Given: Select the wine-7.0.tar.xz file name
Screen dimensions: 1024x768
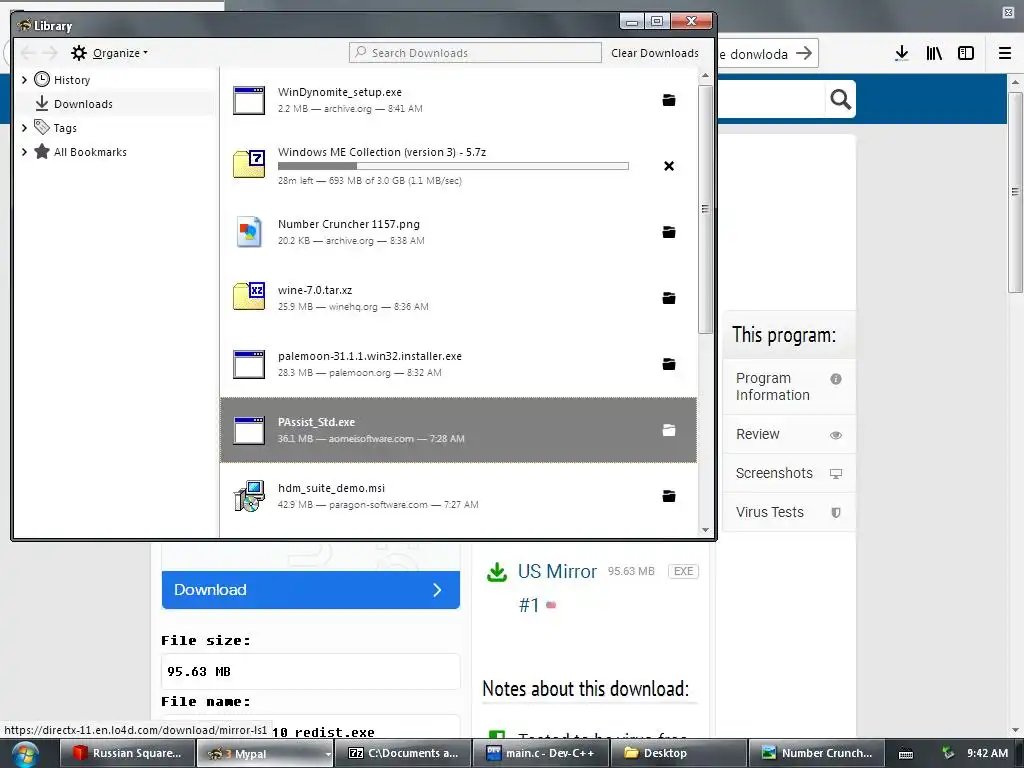Looking at the screenshot, I should click(x=315, y=290).
